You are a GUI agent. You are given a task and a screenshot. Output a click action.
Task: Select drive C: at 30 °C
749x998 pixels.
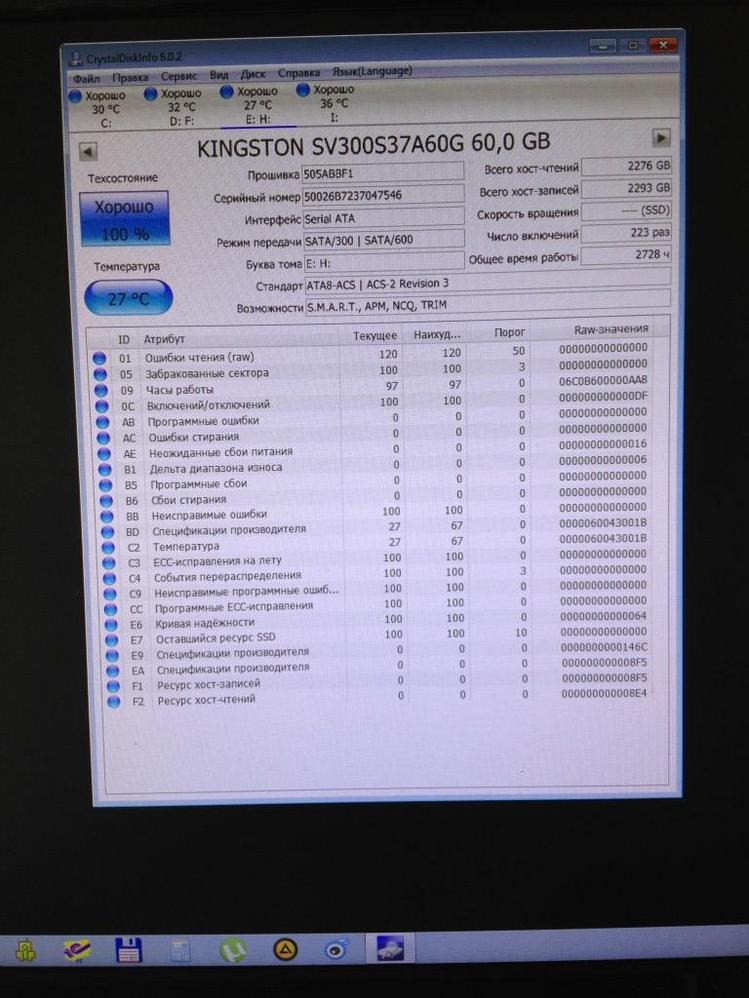tap(97, 109)
